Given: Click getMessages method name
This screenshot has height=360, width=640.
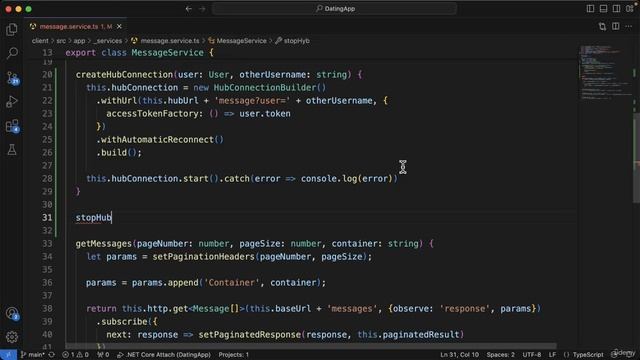Looking at the screenshot, I should tap(104, 244).
